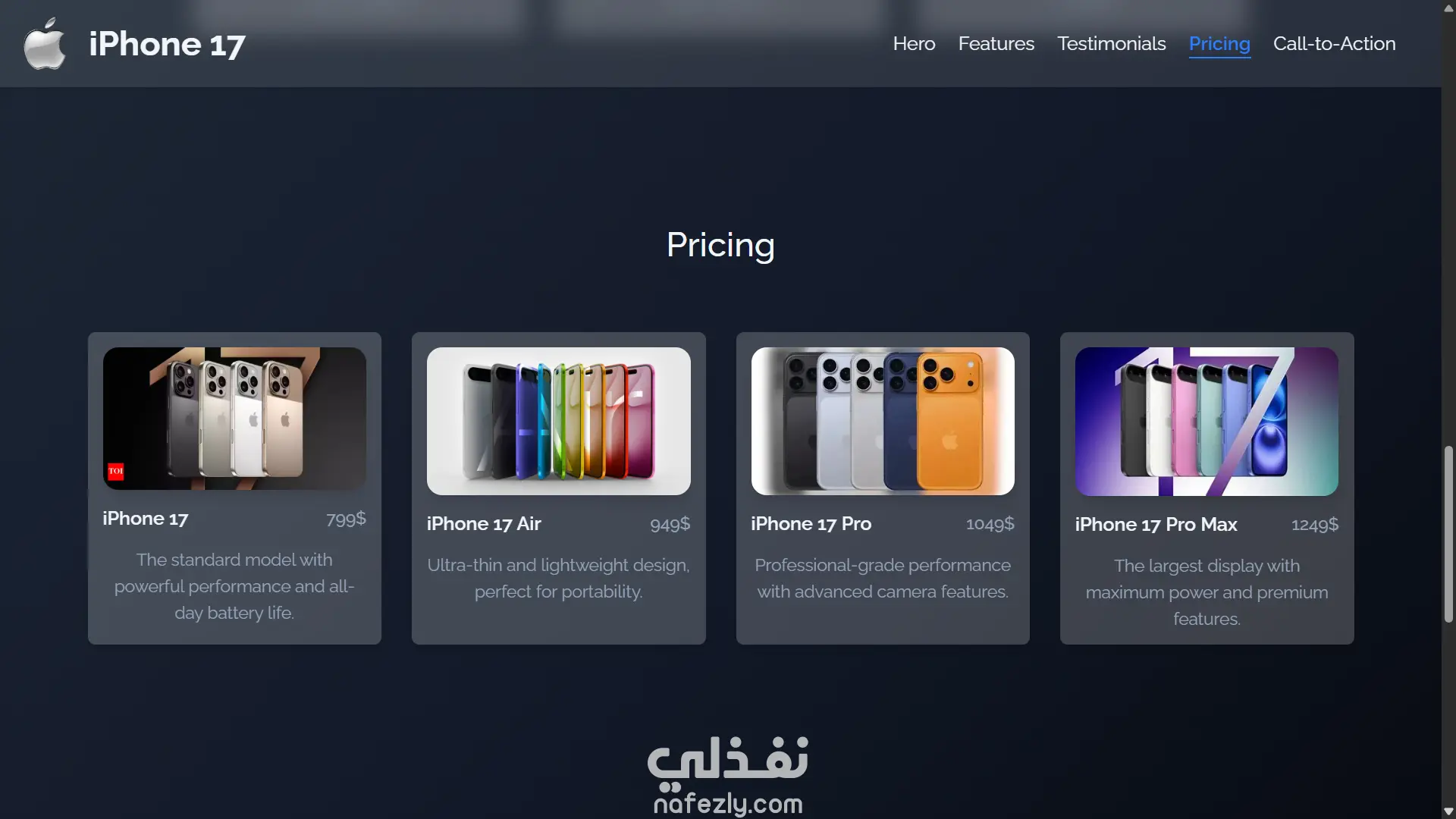The height and width of the screenshot is (819, 1456).
Task: Open the iPhone 17 product image
Action: 234,419
